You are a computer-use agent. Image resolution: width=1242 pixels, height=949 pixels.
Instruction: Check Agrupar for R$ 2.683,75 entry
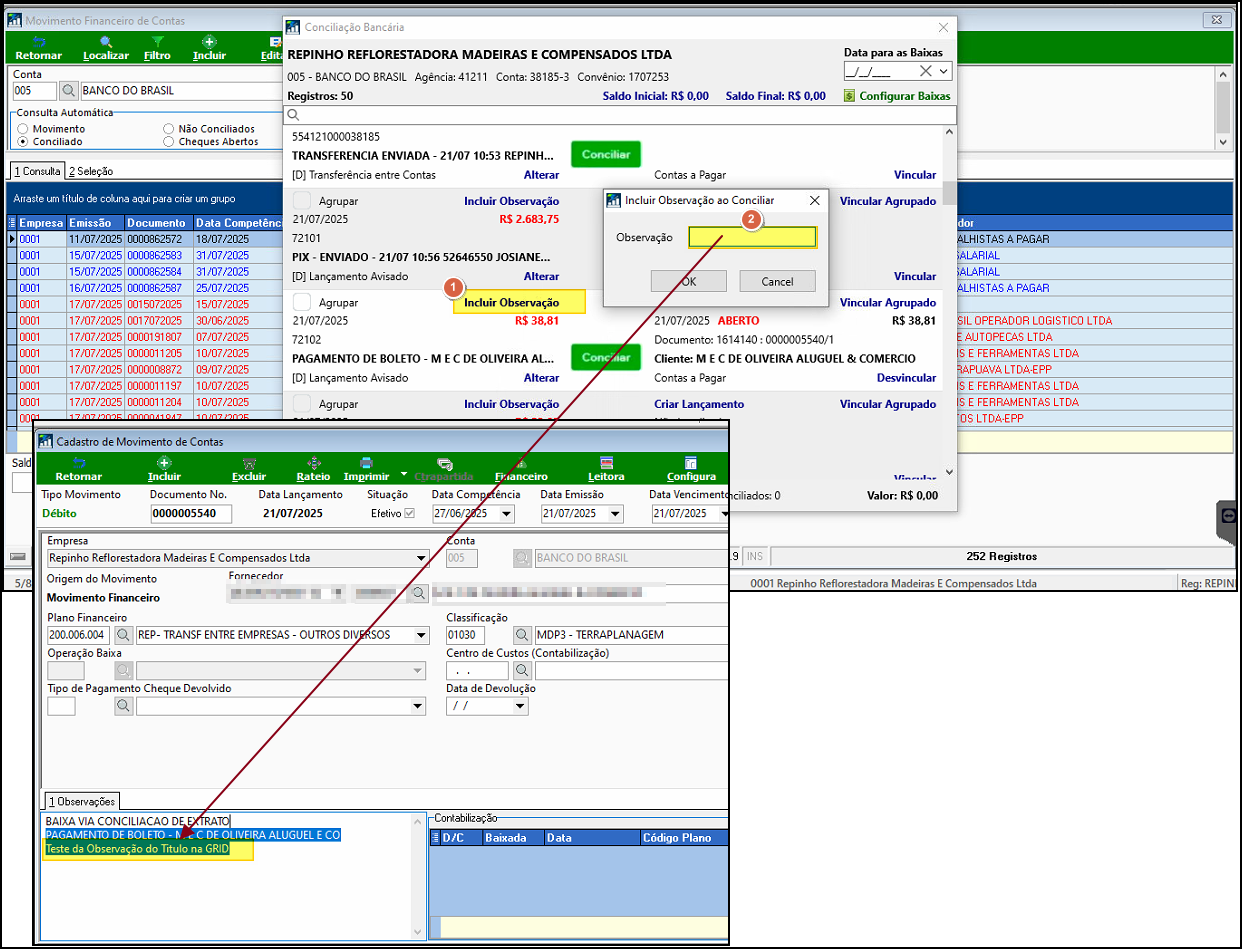[301, 201]
